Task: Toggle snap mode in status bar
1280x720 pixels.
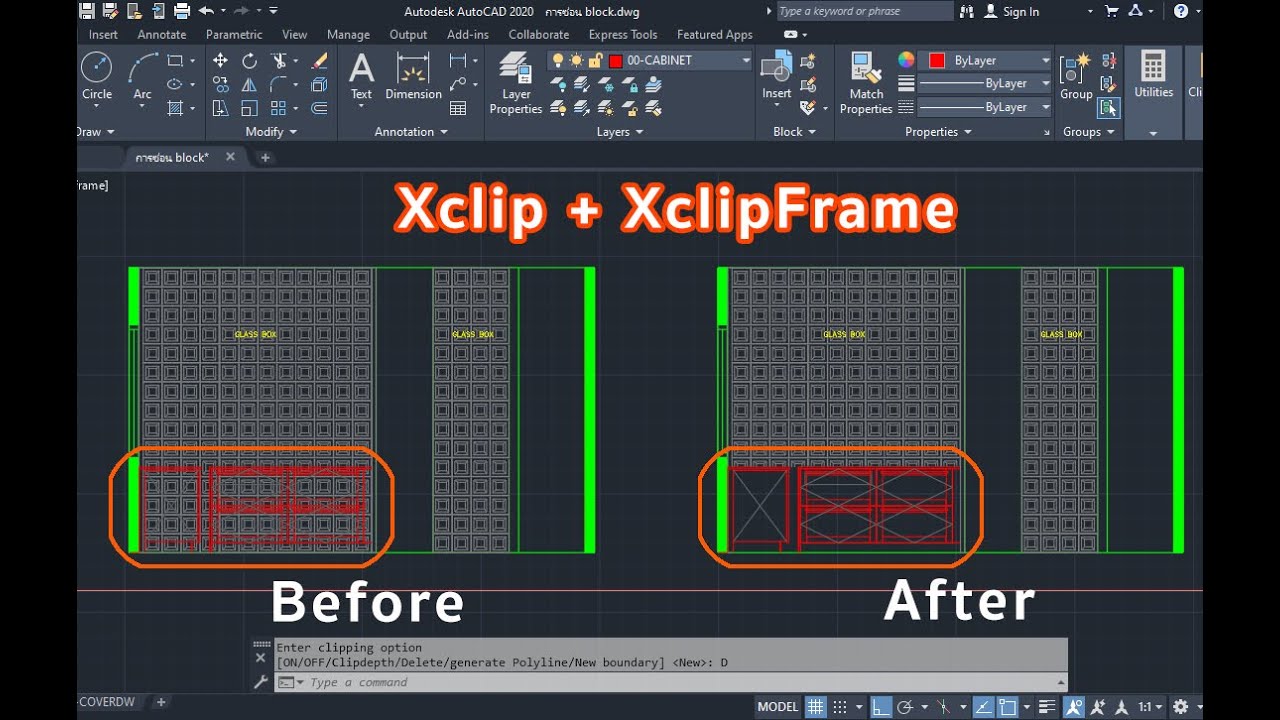Action: 840,707
